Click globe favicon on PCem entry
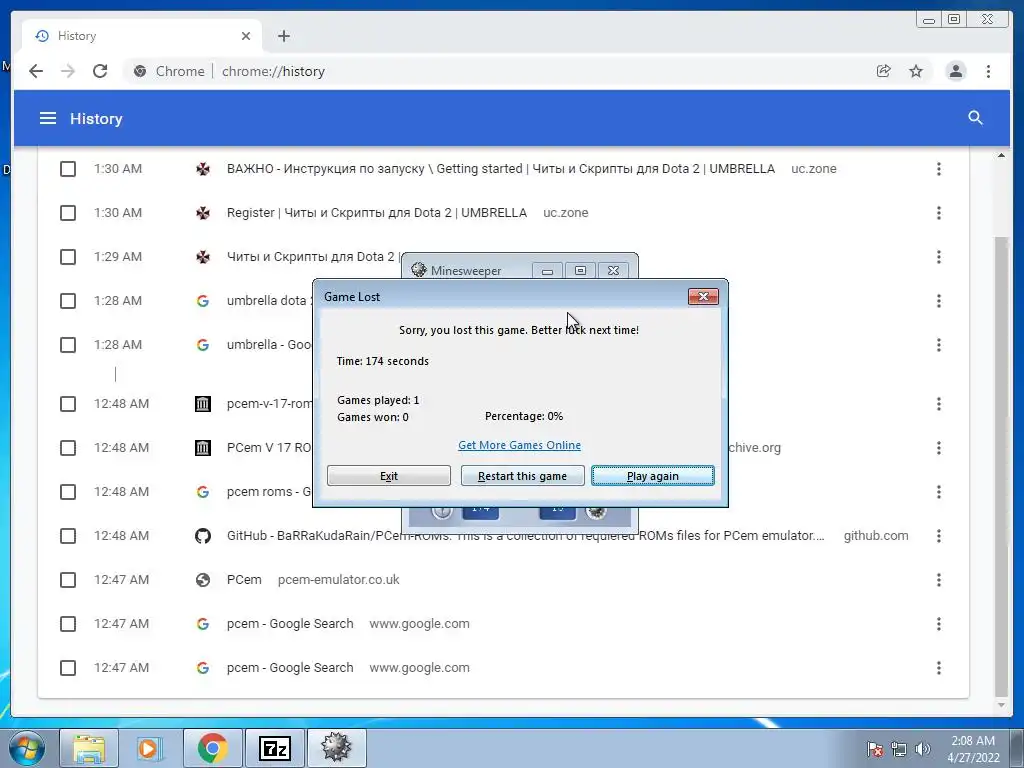Image resolution: width=1024 pixels, height=768 pixels. [203, 580]
